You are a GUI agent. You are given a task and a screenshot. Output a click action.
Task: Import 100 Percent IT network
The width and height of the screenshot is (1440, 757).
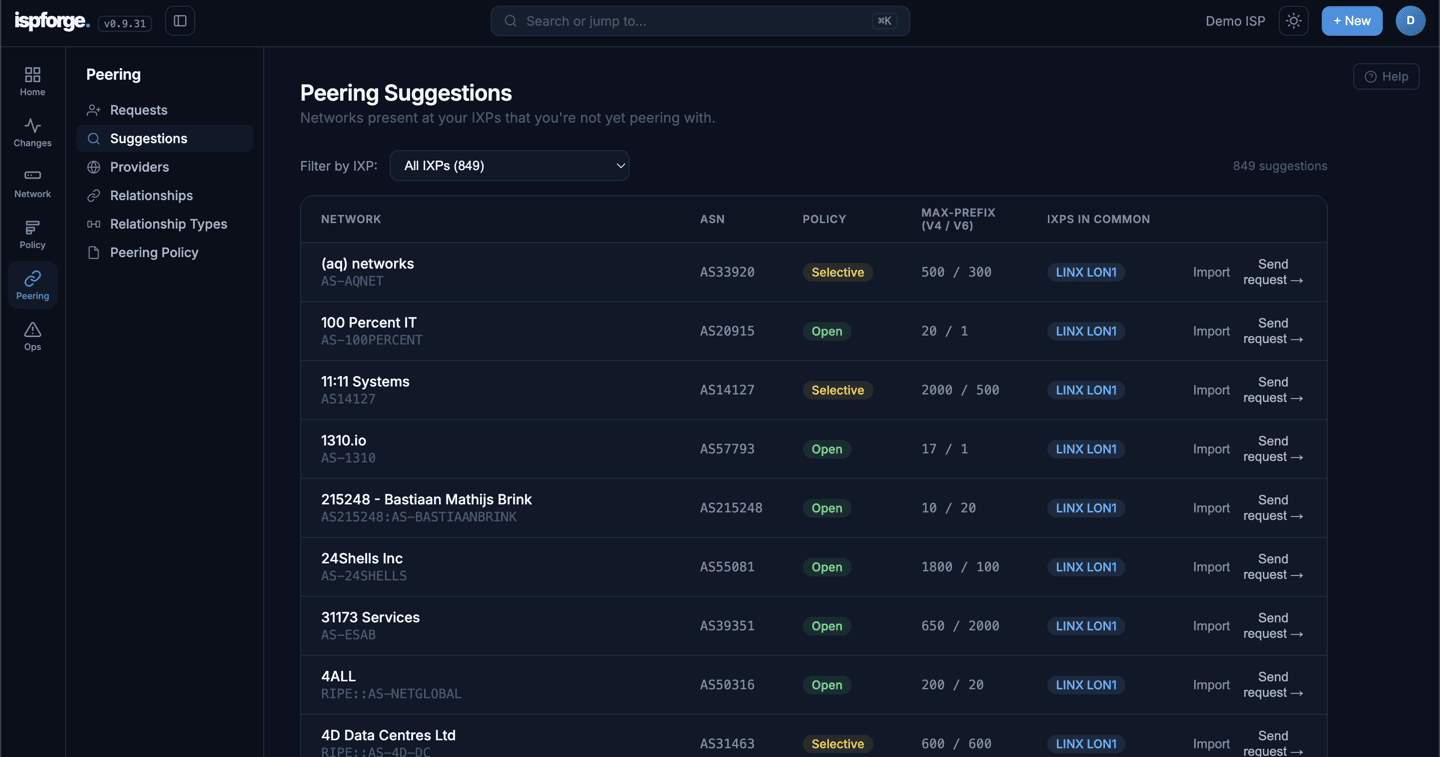(x=1211, y=331)
